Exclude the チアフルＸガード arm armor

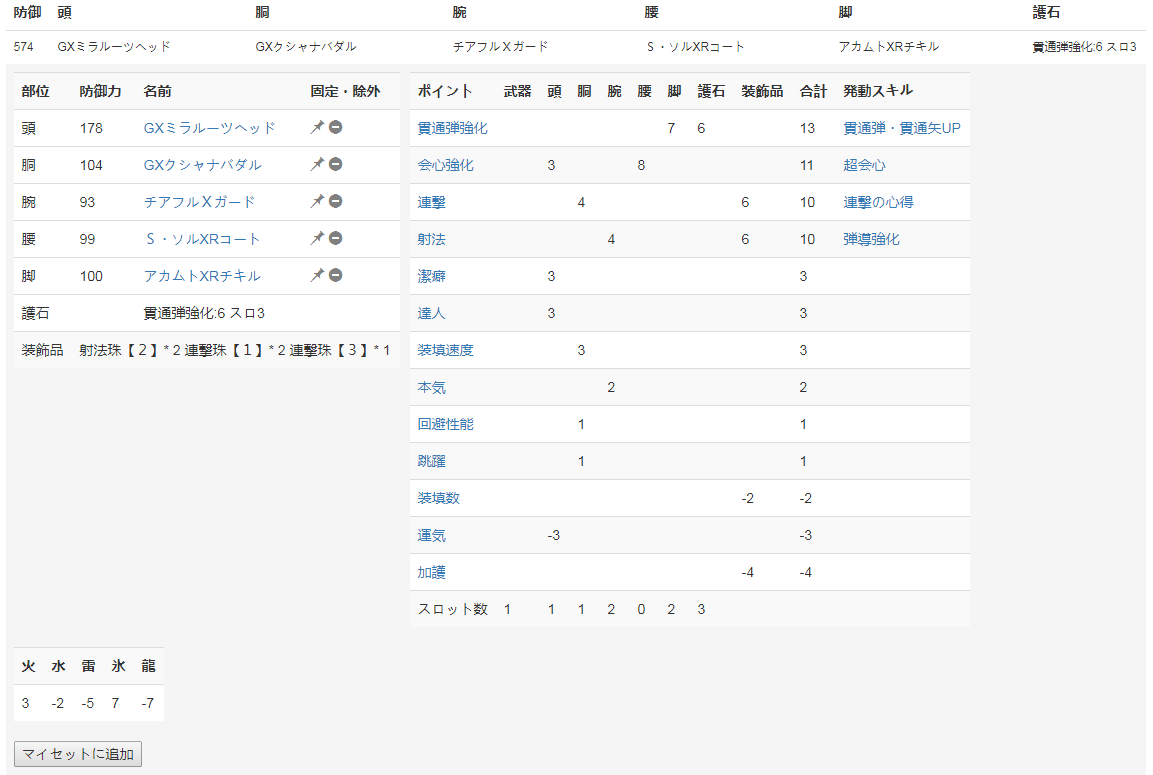(x=334, y=201)
